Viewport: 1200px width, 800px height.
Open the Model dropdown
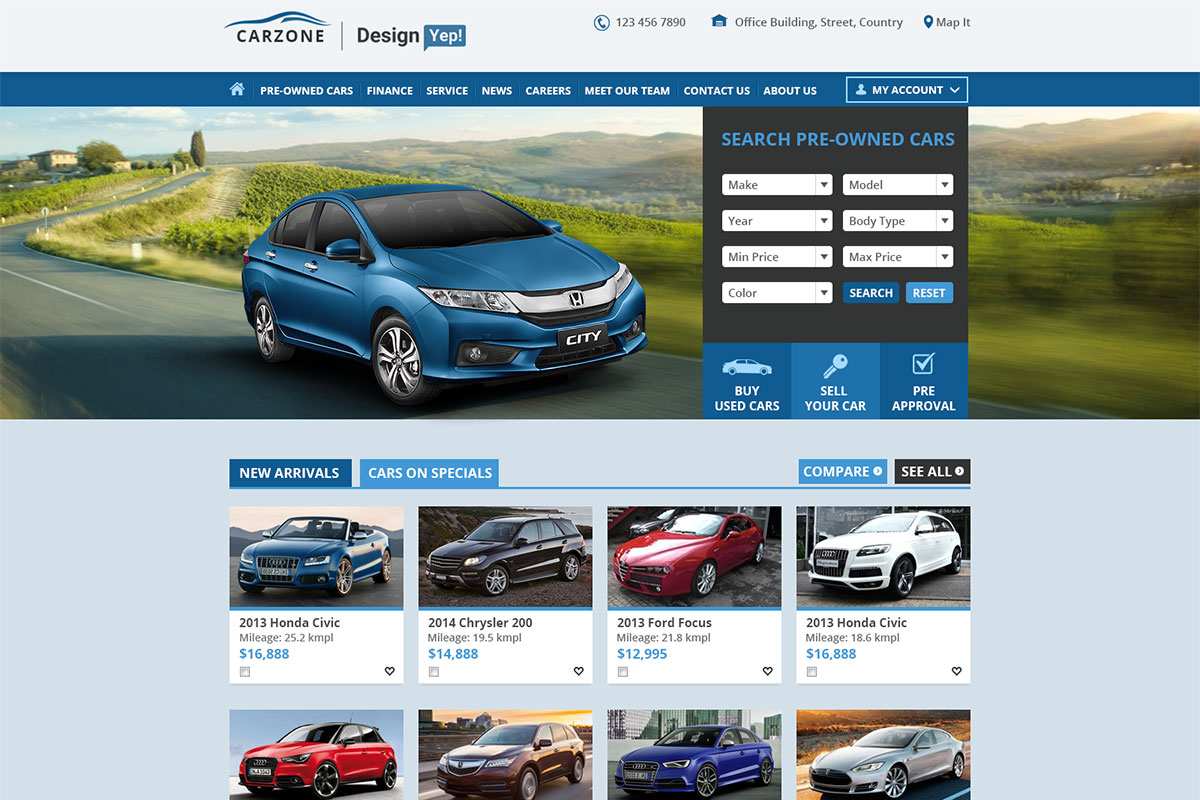pyautogui.click(x=898, y=185)
